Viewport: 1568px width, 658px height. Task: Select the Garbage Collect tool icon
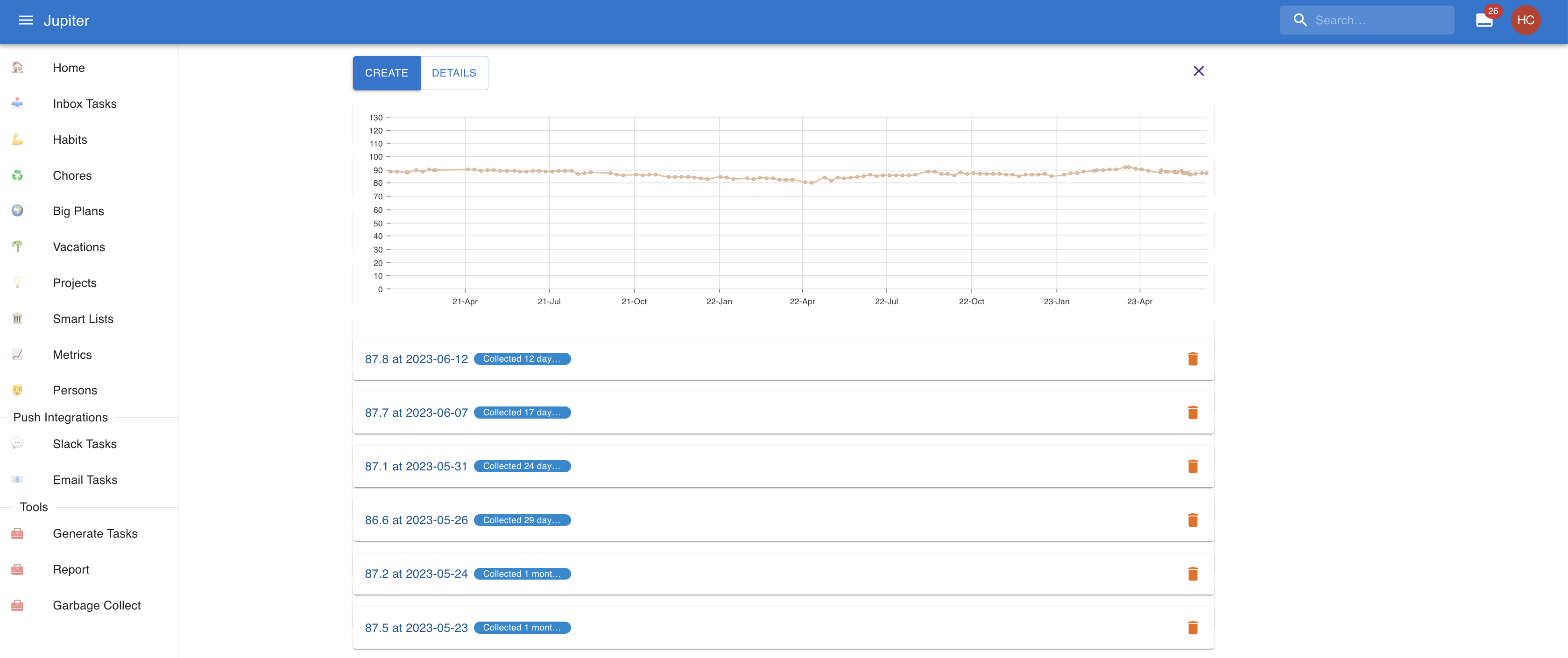pyautogui.click(x=18, y=605)
